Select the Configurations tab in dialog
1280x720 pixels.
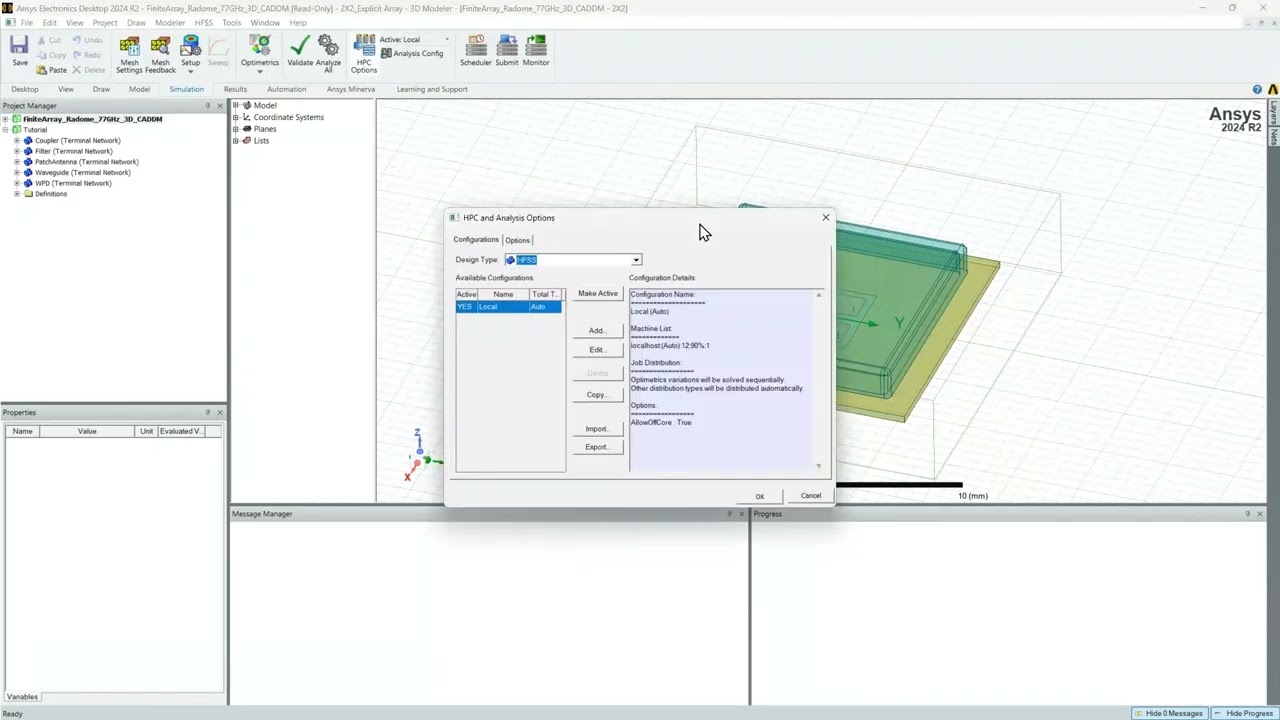click(x=476, y=240)
